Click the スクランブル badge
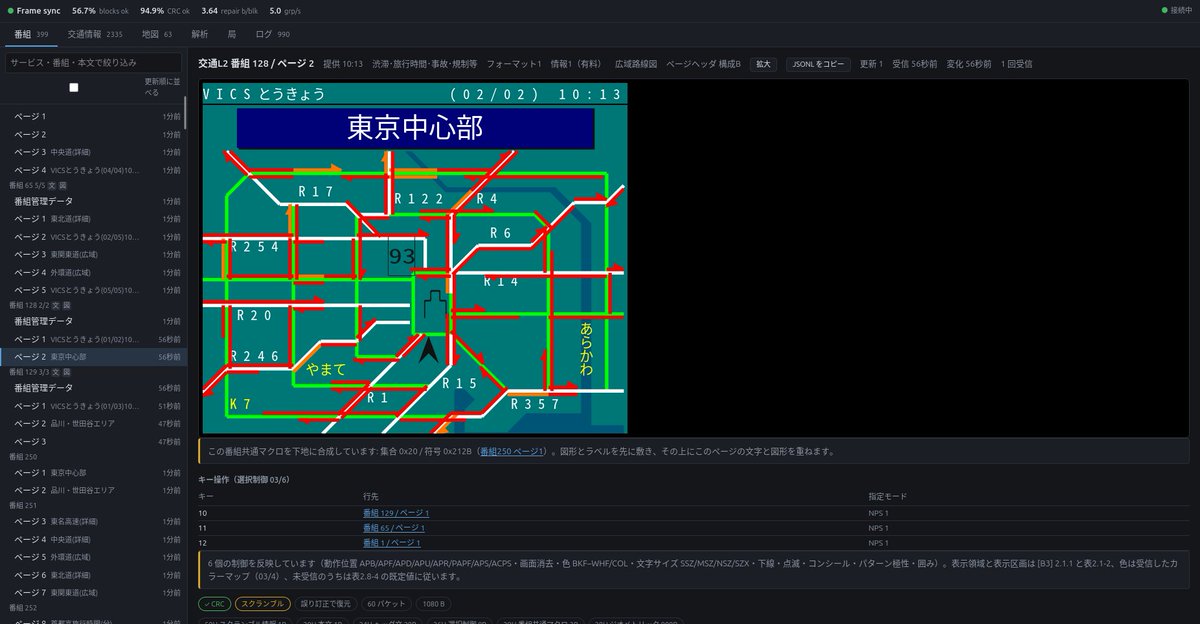Image resolution: width=1200 pixels, height=624 pixels. (263, 603)
